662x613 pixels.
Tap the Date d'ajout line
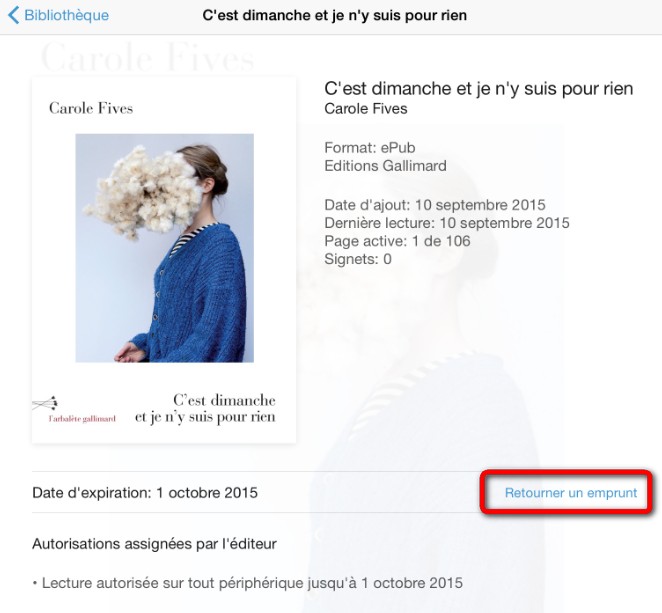coord(435,205)
